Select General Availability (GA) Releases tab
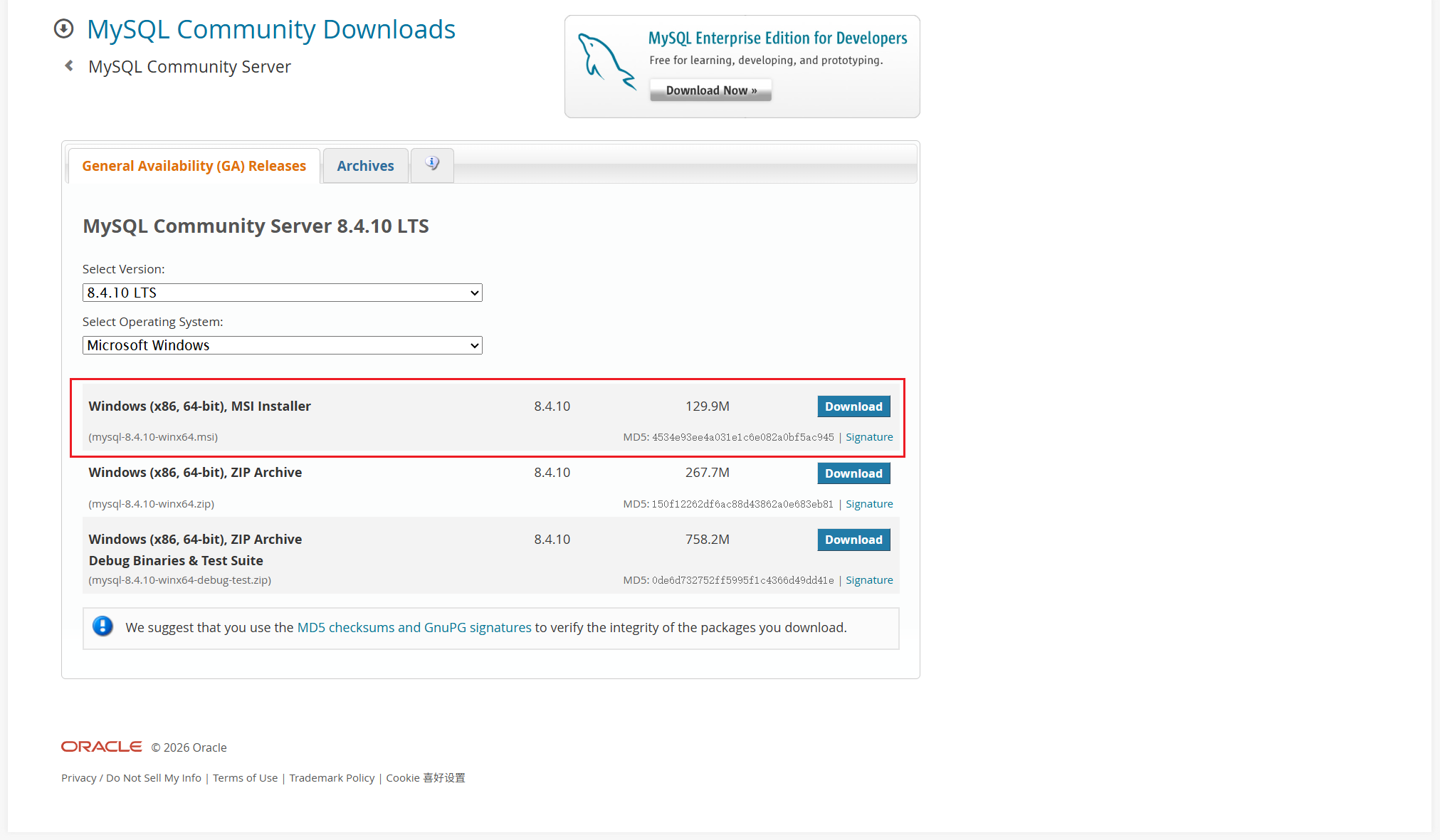Screen dimensions: 1440x840 [194, 166]
